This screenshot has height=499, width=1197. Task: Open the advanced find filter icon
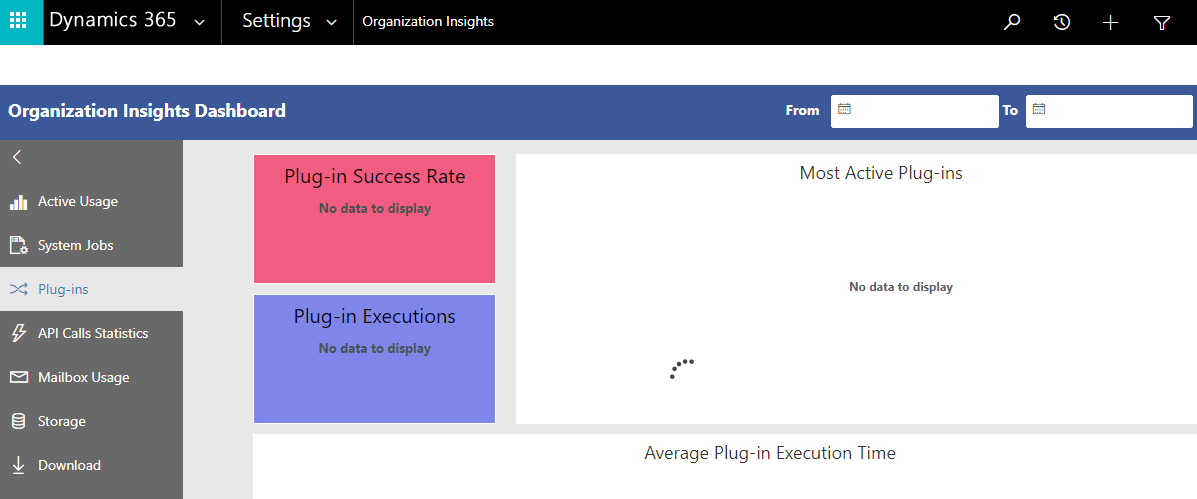[x=1161, y=22]
